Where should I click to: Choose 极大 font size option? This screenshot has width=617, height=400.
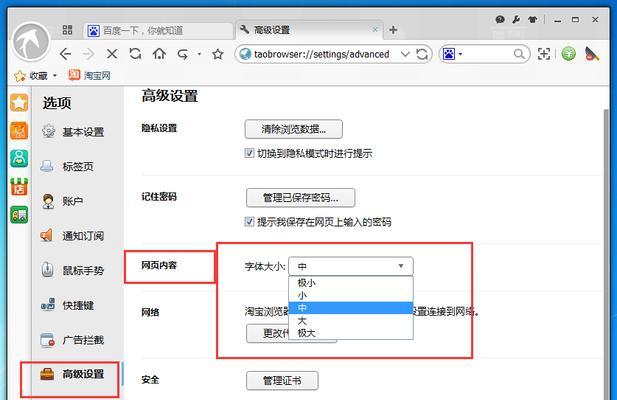(x=351, y=333)
